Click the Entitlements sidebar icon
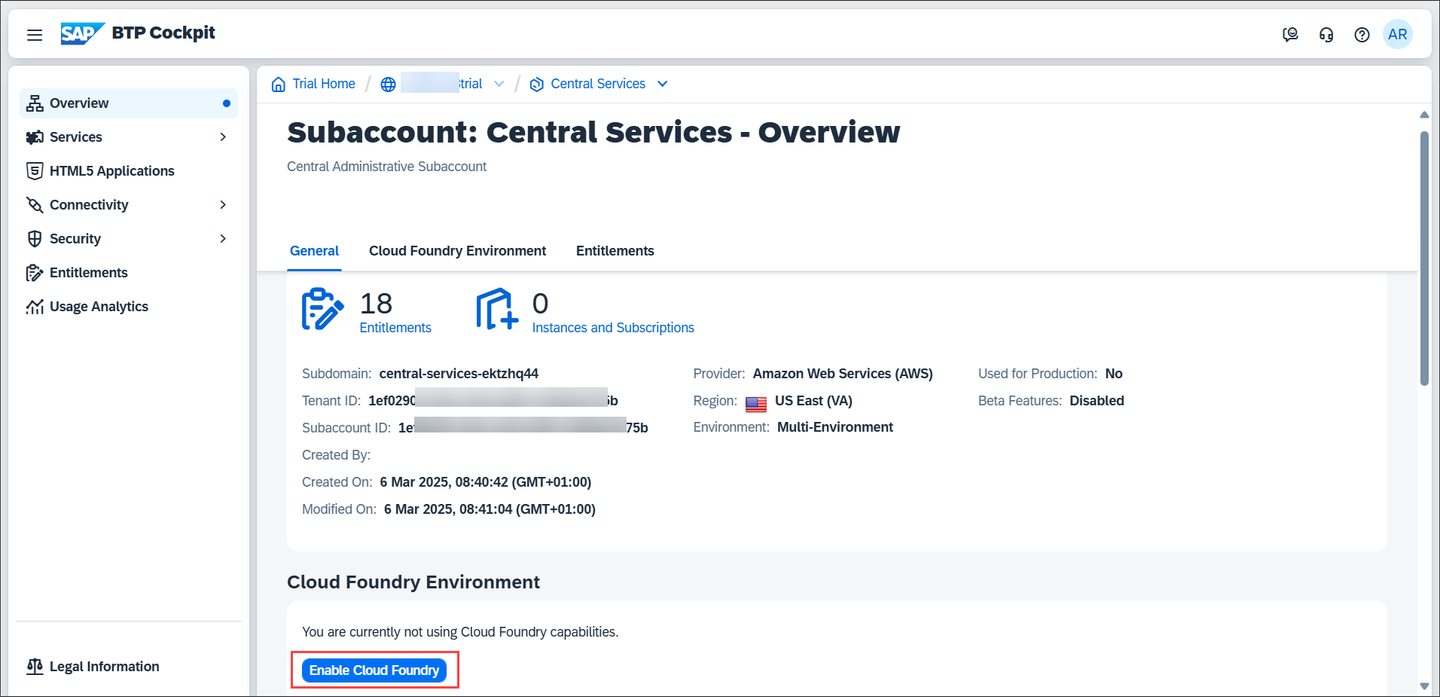 pyautogui.click(x=35, y=273)
